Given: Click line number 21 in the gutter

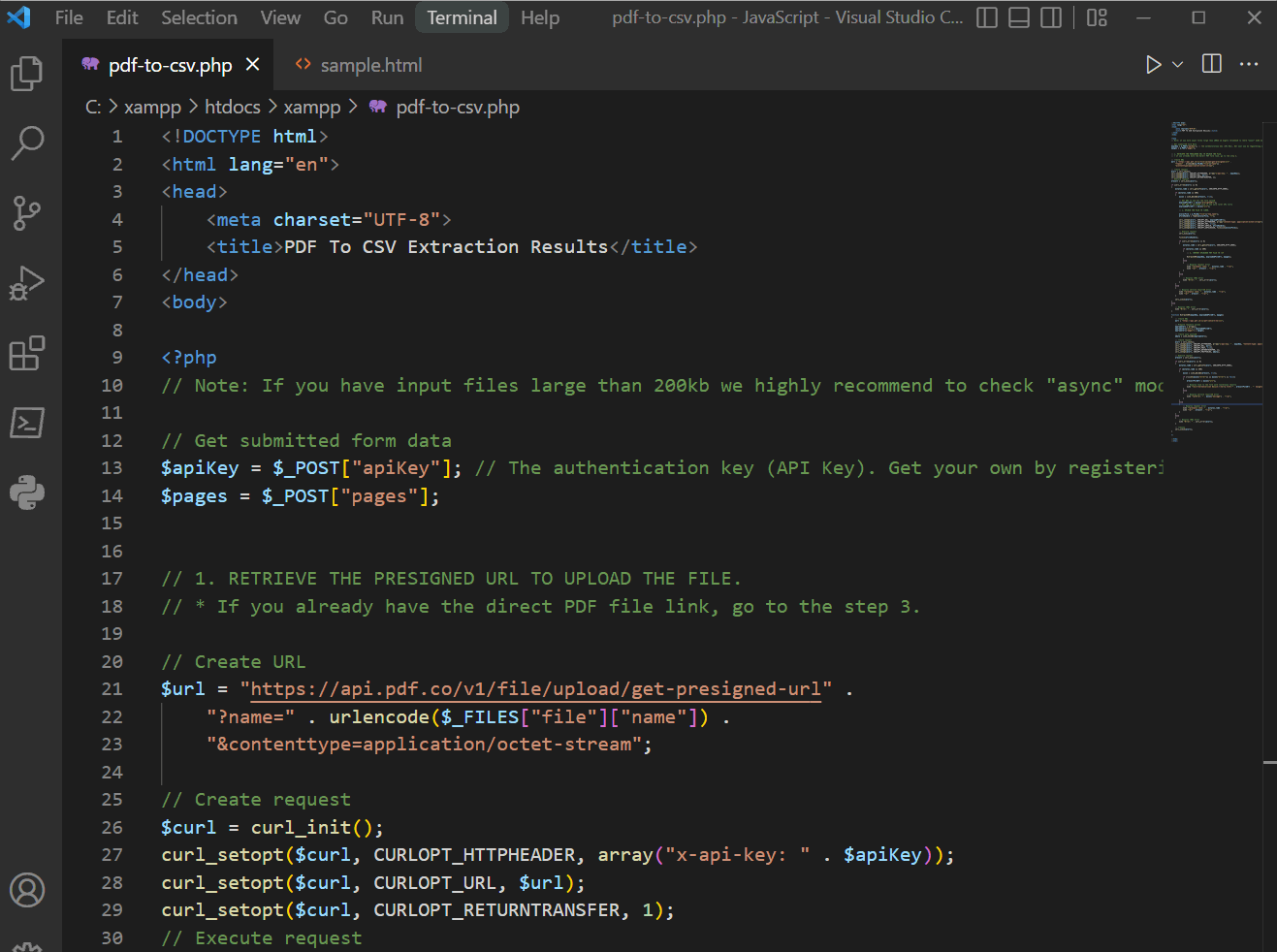Looking at the screenshot, I should (112, 689).
